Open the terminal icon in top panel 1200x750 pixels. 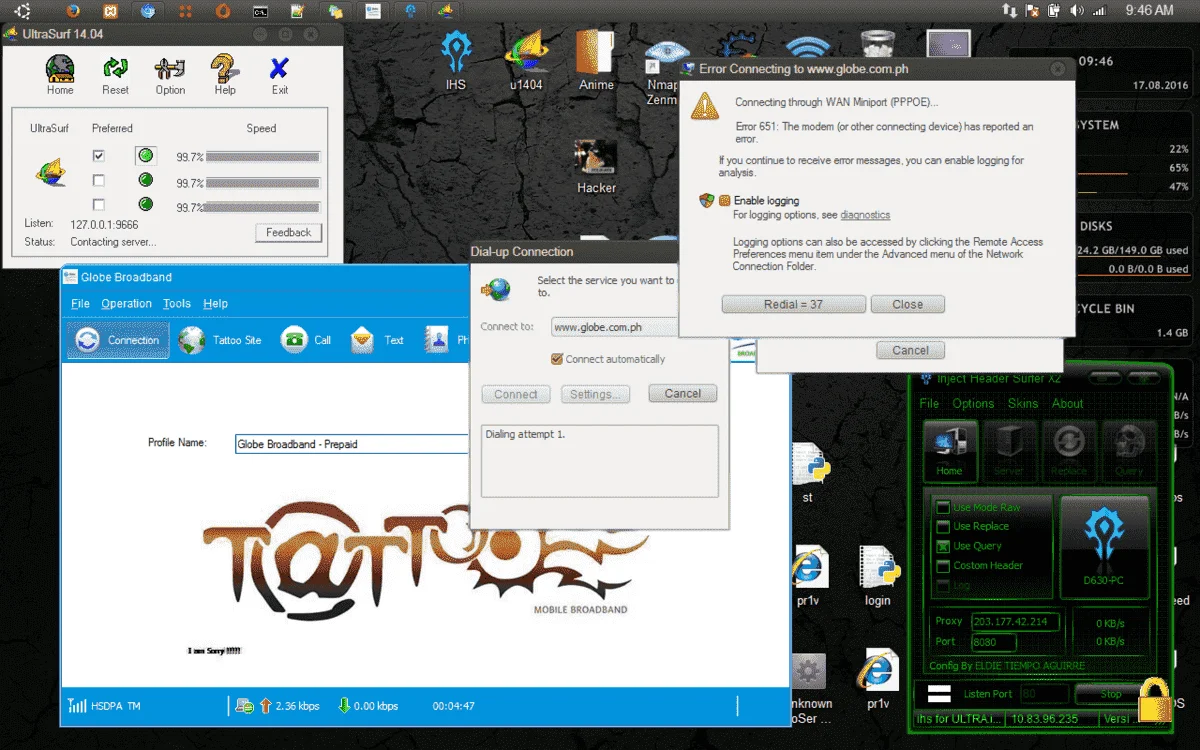click(x=259, y=11)
